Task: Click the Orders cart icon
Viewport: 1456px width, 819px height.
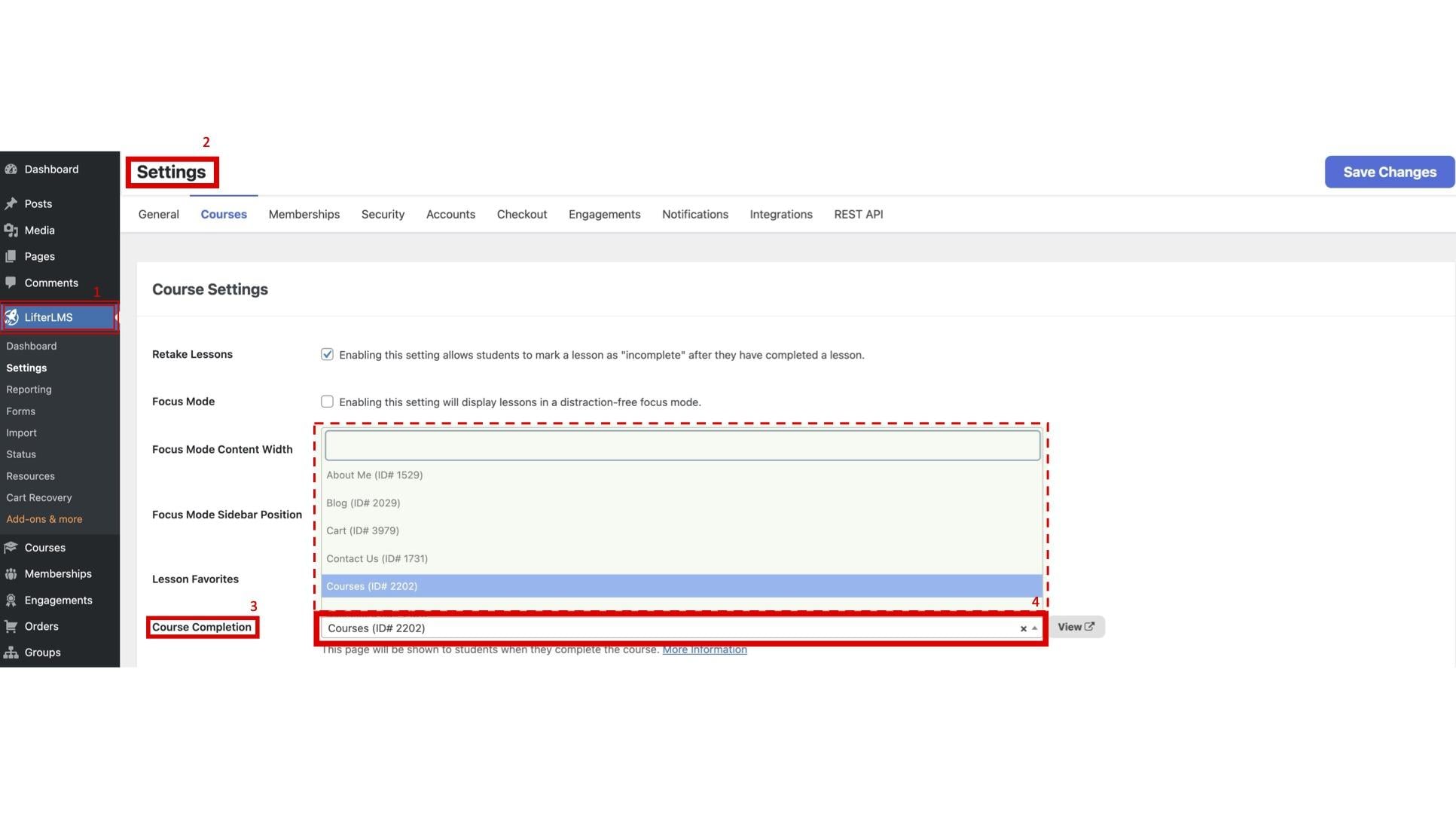Action: [x=11, y=627]
